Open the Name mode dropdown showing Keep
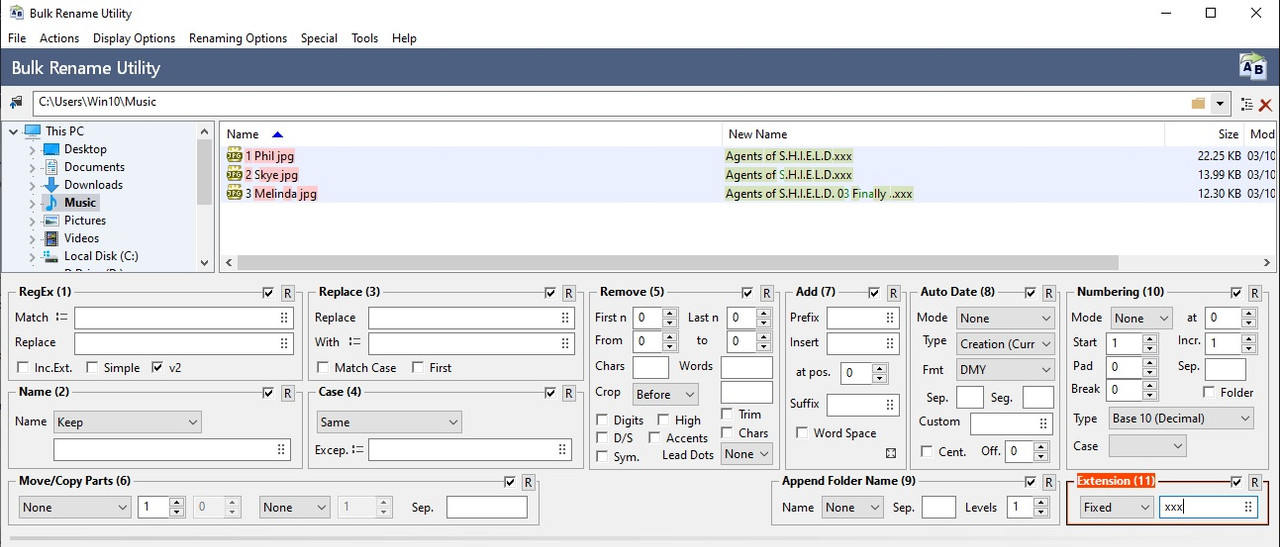The image size is (1280, 547). point(128,422)
